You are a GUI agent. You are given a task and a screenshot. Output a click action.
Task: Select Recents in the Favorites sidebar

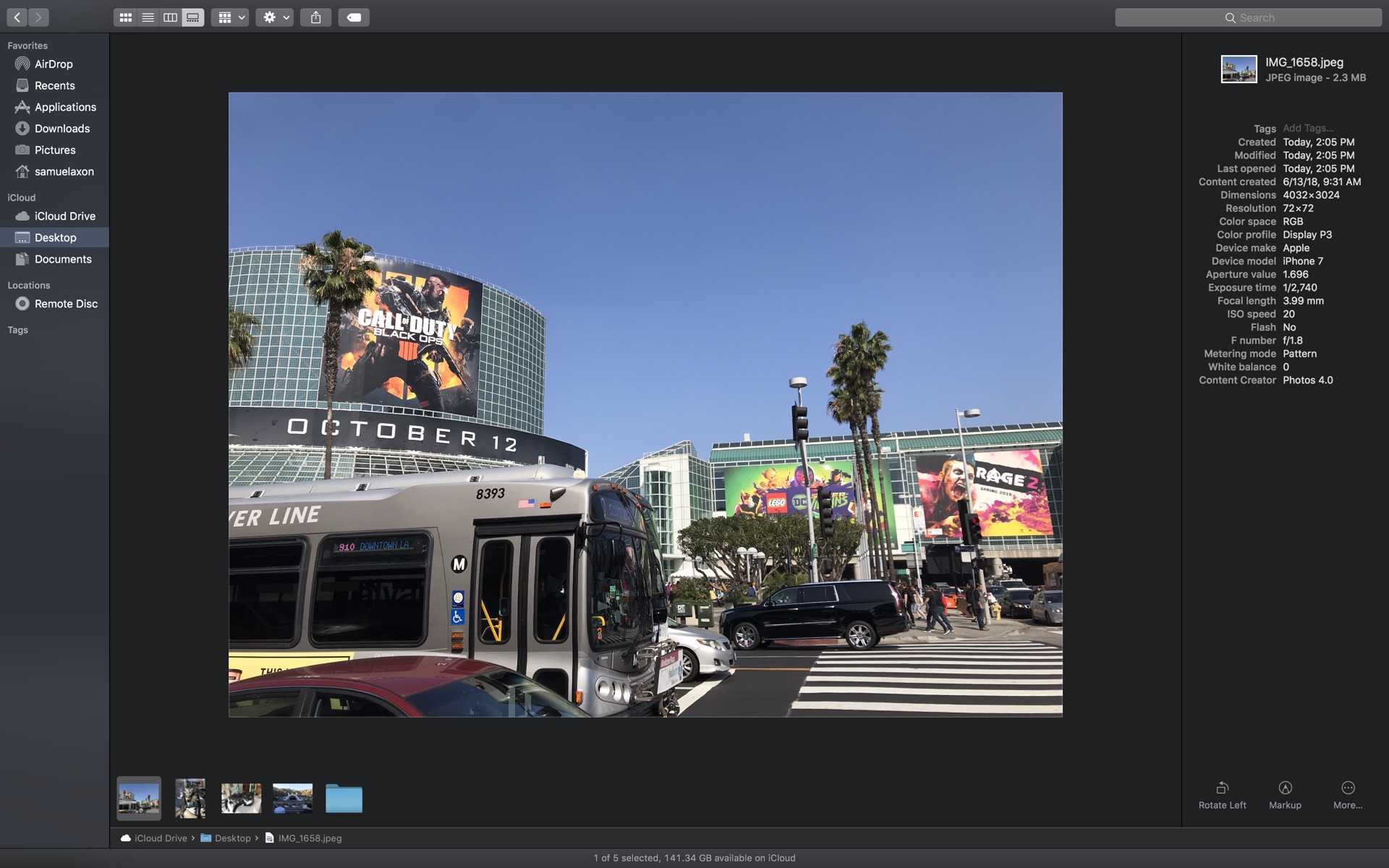pyautogui.click(x=55, y=85)
